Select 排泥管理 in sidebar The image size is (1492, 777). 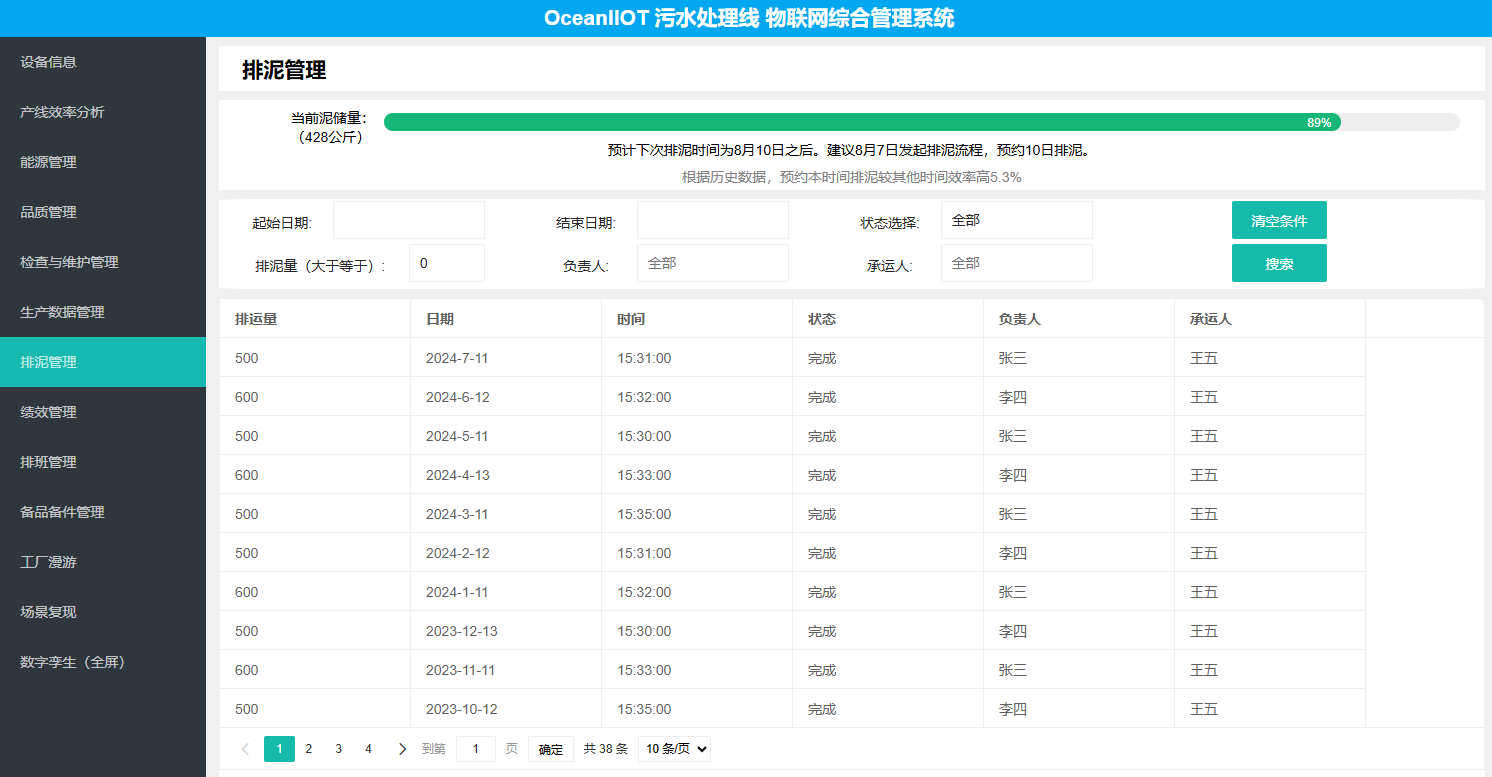click(x=103, y=362)
